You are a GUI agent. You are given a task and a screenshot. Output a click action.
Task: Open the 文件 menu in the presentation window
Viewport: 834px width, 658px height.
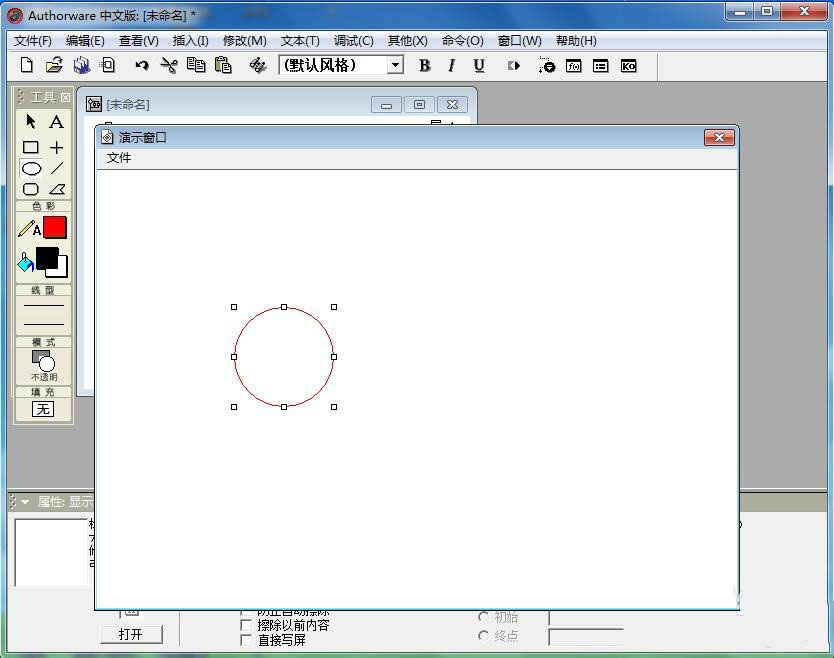click(119, 158)
